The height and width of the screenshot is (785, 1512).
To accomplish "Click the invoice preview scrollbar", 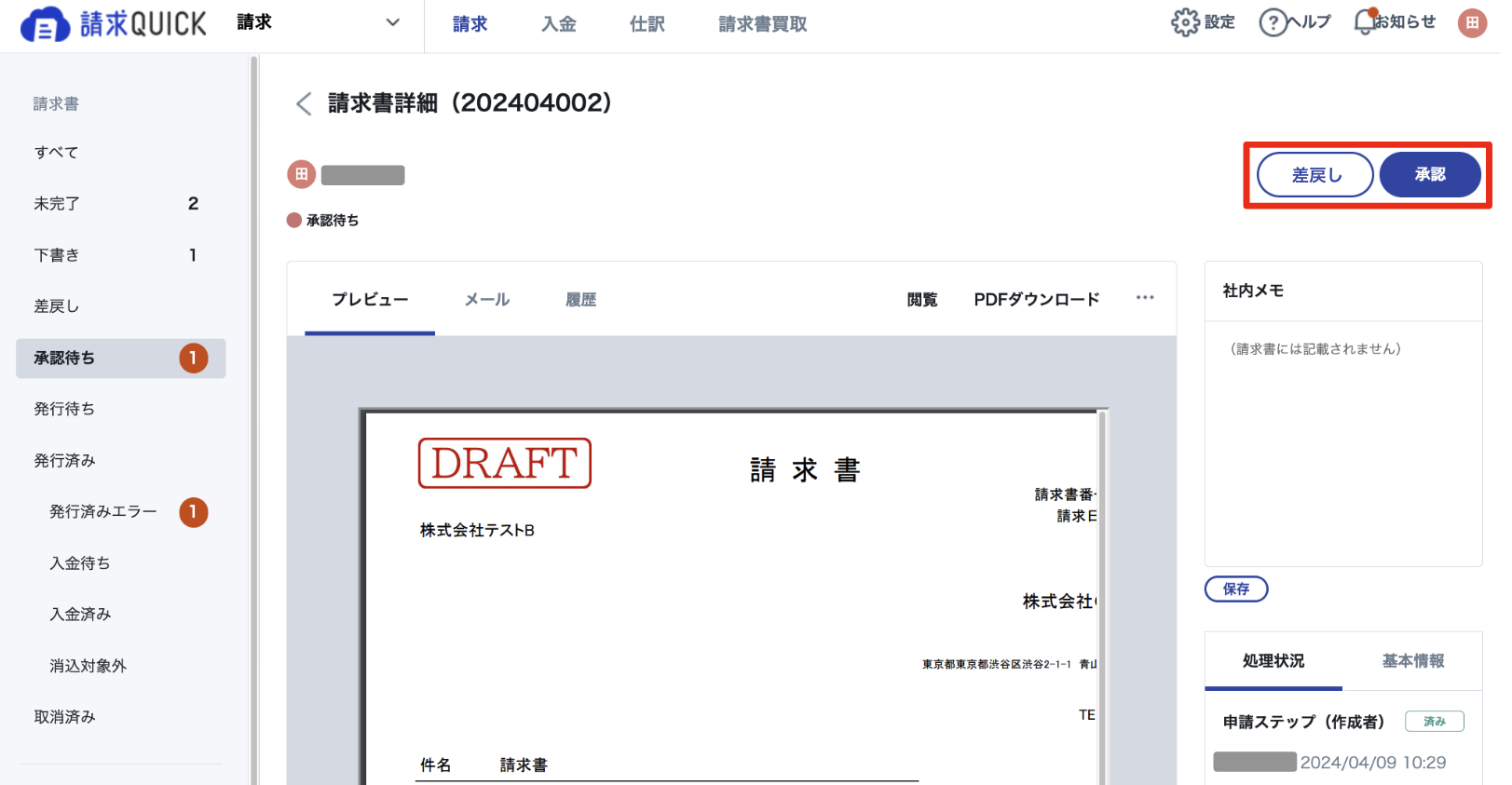I will [x=1101, y=596].
